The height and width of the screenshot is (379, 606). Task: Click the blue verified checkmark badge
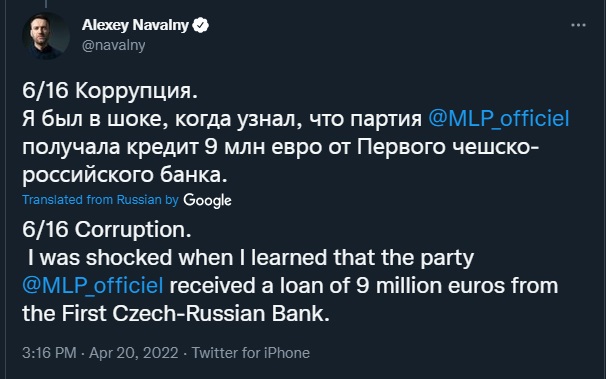[x=201, y=25]
